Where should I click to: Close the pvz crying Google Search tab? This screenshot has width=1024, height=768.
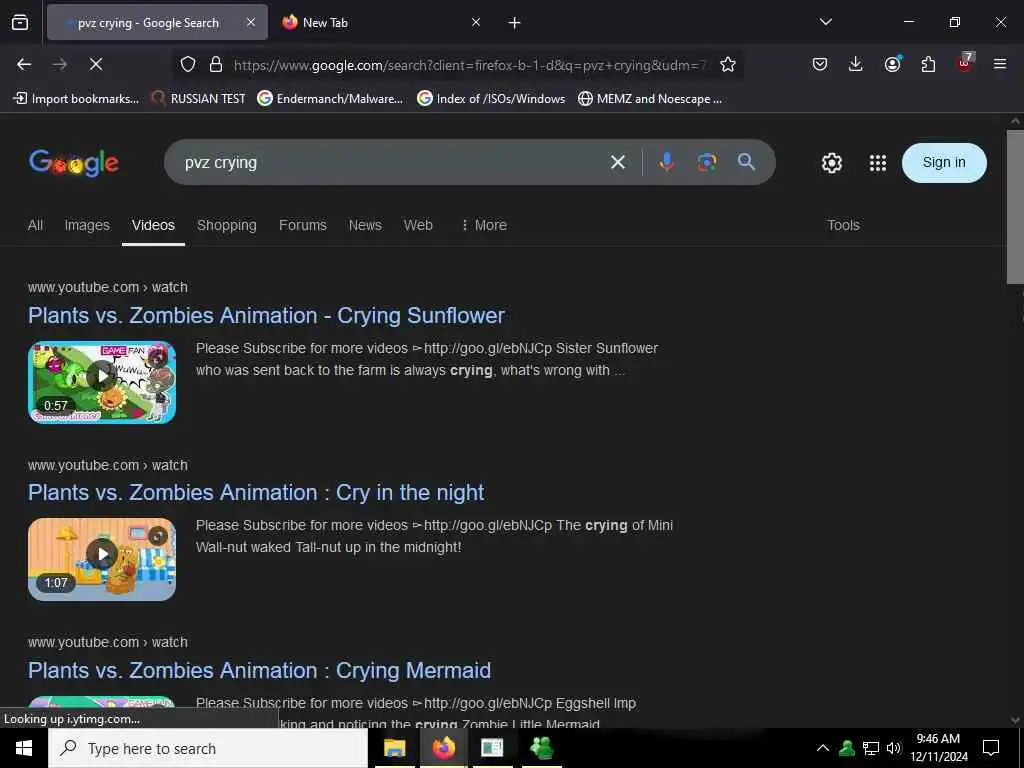click(x=251, y=22)
